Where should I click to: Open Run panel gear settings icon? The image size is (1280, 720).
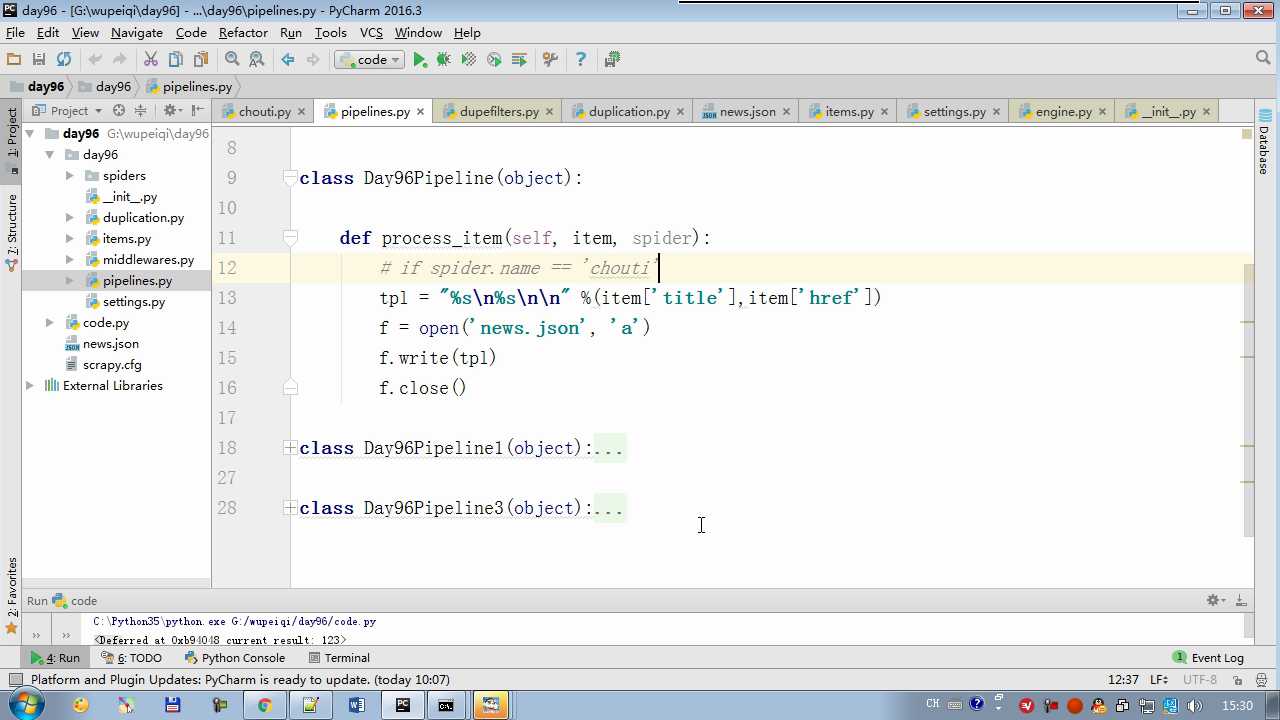1214,601
